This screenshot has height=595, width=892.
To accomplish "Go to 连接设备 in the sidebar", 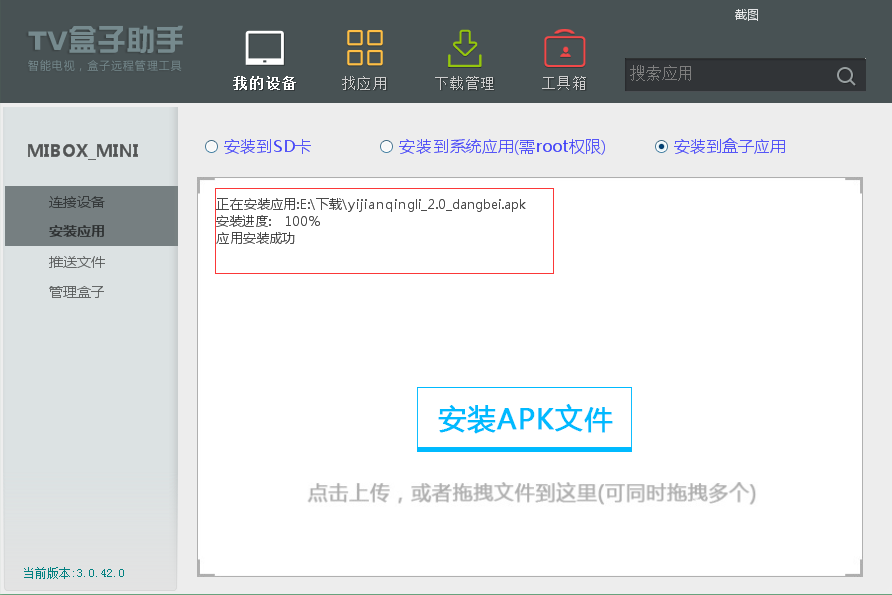I will point(77,202).
